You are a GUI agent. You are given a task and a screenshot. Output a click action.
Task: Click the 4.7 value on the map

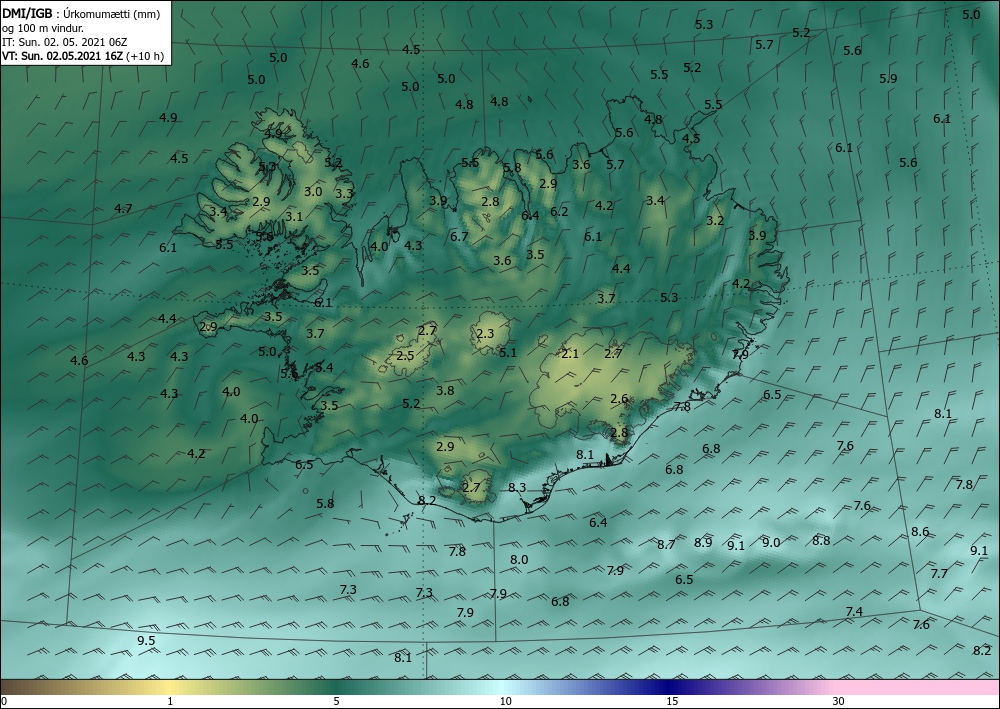tap(123, 208)
